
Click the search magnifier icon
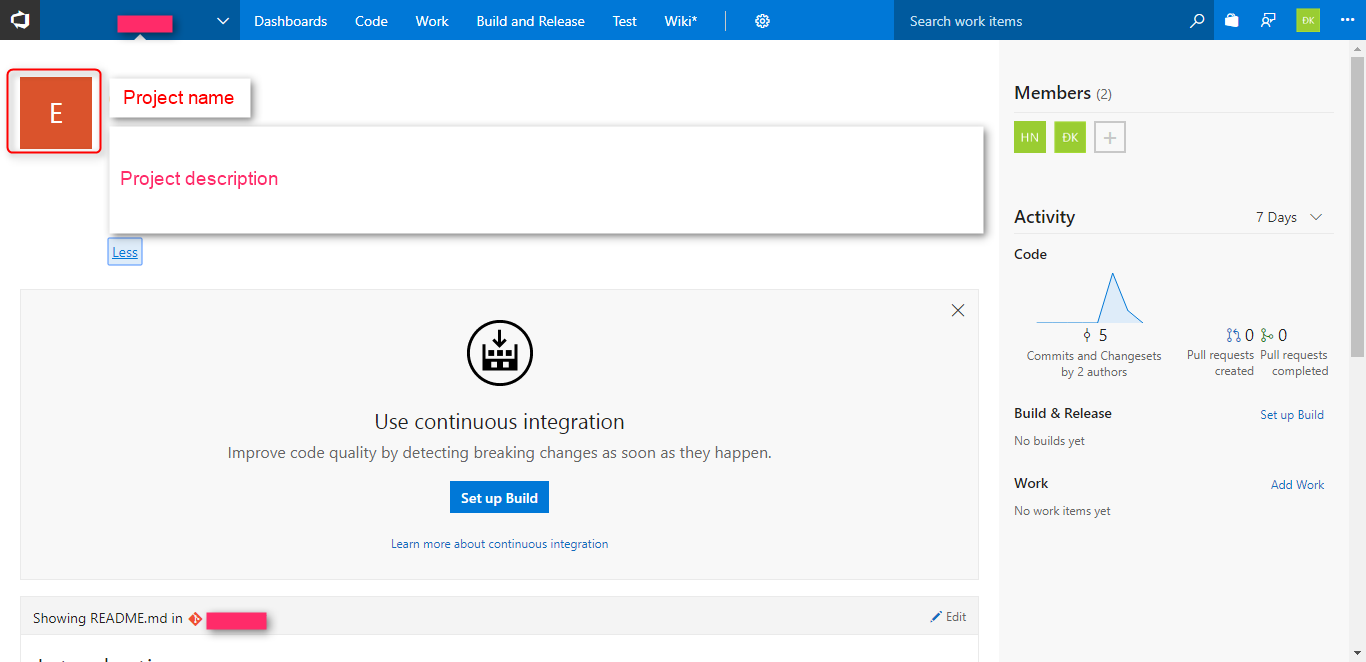tap(1197, 20)
